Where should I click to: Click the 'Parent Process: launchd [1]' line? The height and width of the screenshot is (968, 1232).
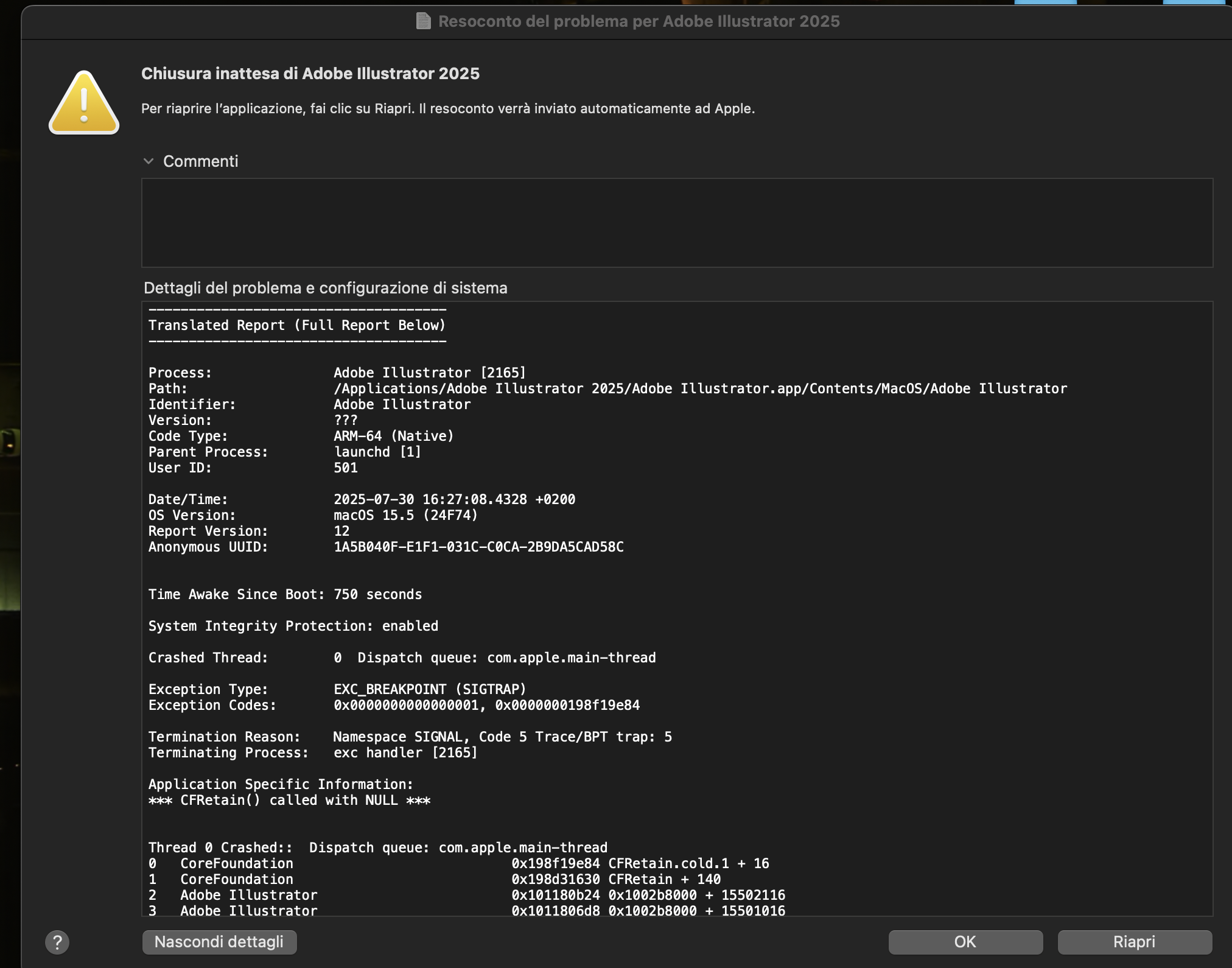tap(285, 452)
